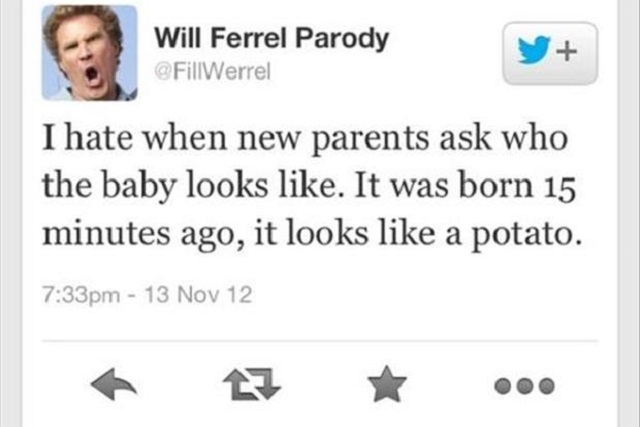Open the profile picture of Will Ferrel Parody
The width and height of the screenshot is (640, 427).
coord(89,52)
